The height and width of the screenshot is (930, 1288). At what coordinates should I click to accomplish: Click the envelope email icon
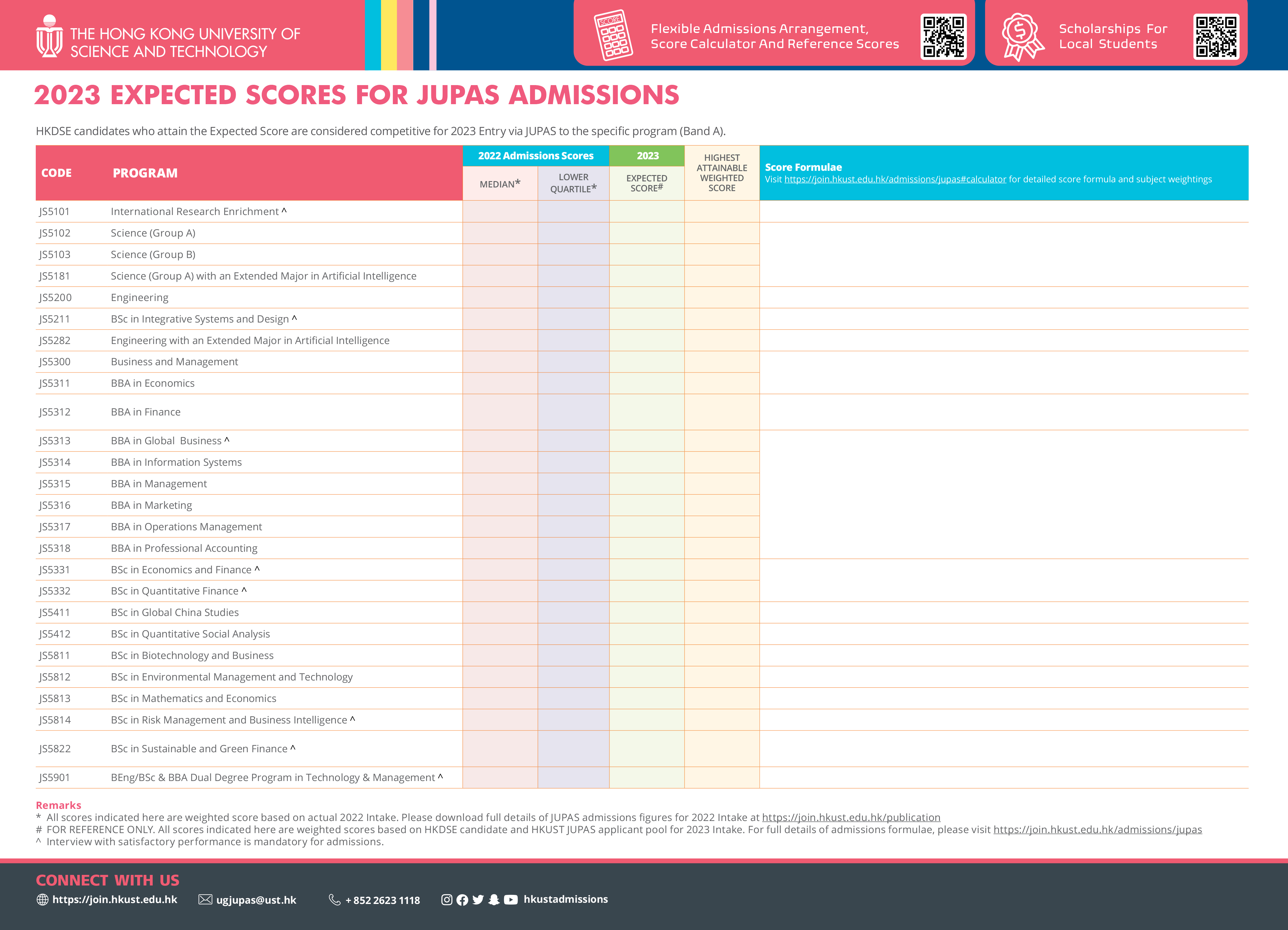tap(205, 899)
